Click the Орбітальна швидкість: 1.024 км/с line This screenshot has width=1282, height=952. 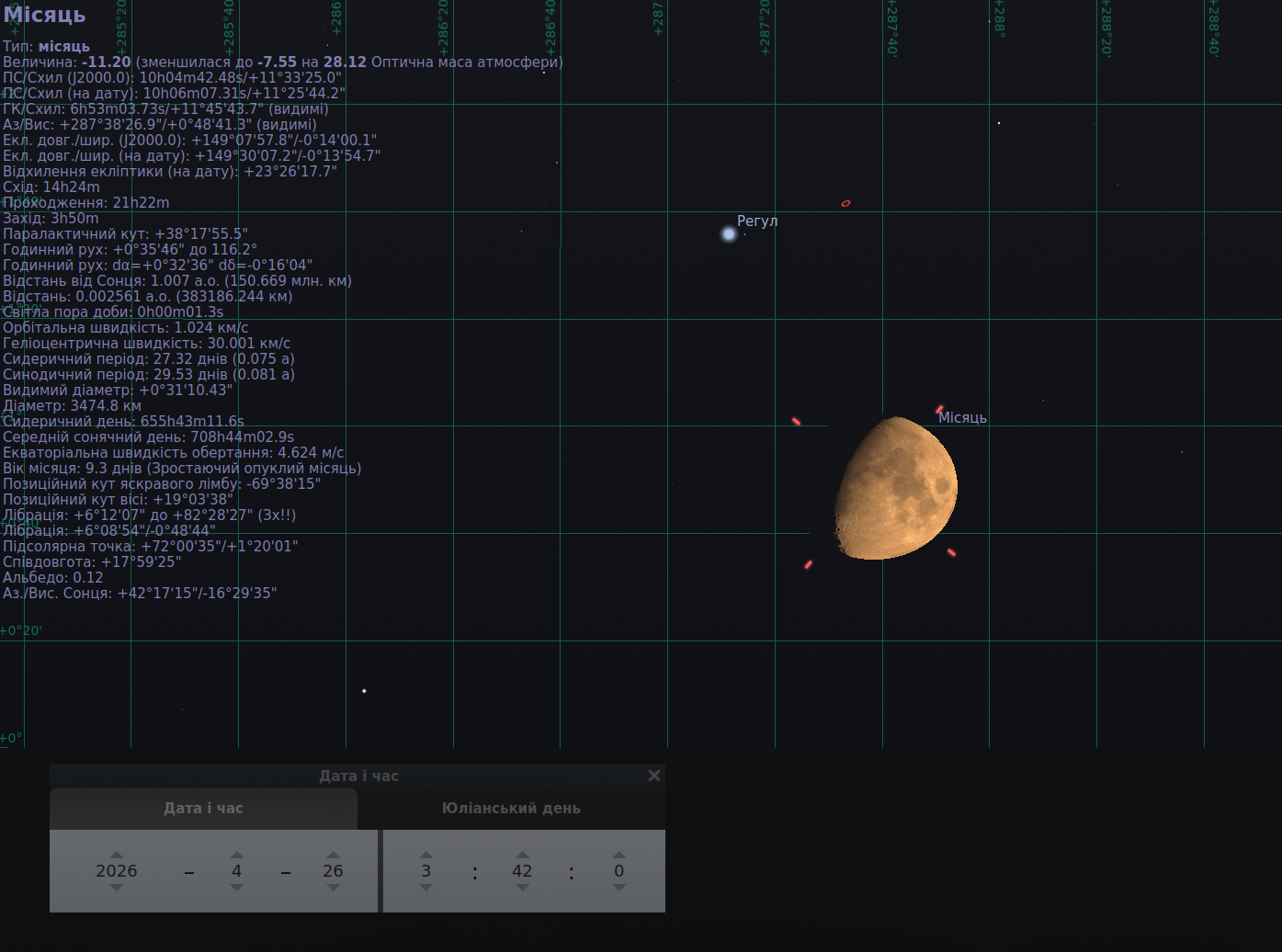tap(126, 328)
